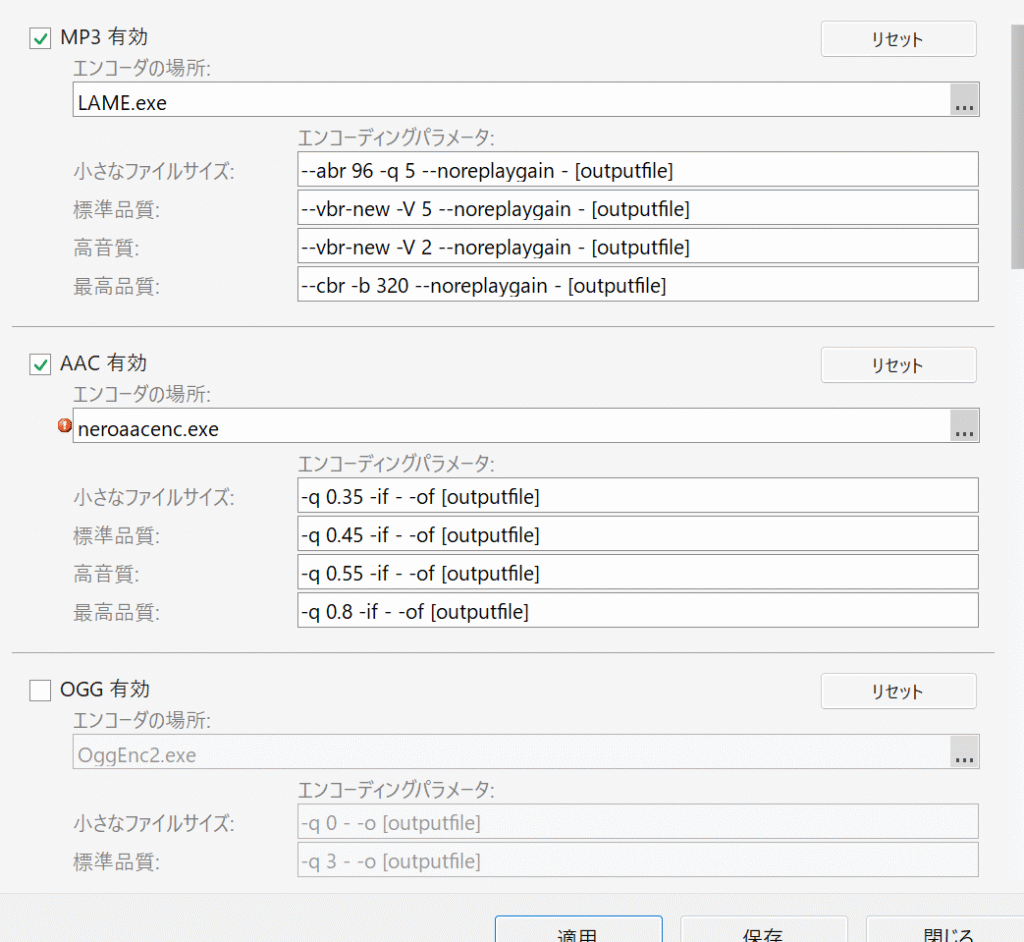Image resolution: width=1024 pixels, height=942 pixels.
Task: Click the 閉じる button
Action: pyautogui.click(x=945, y=930)
